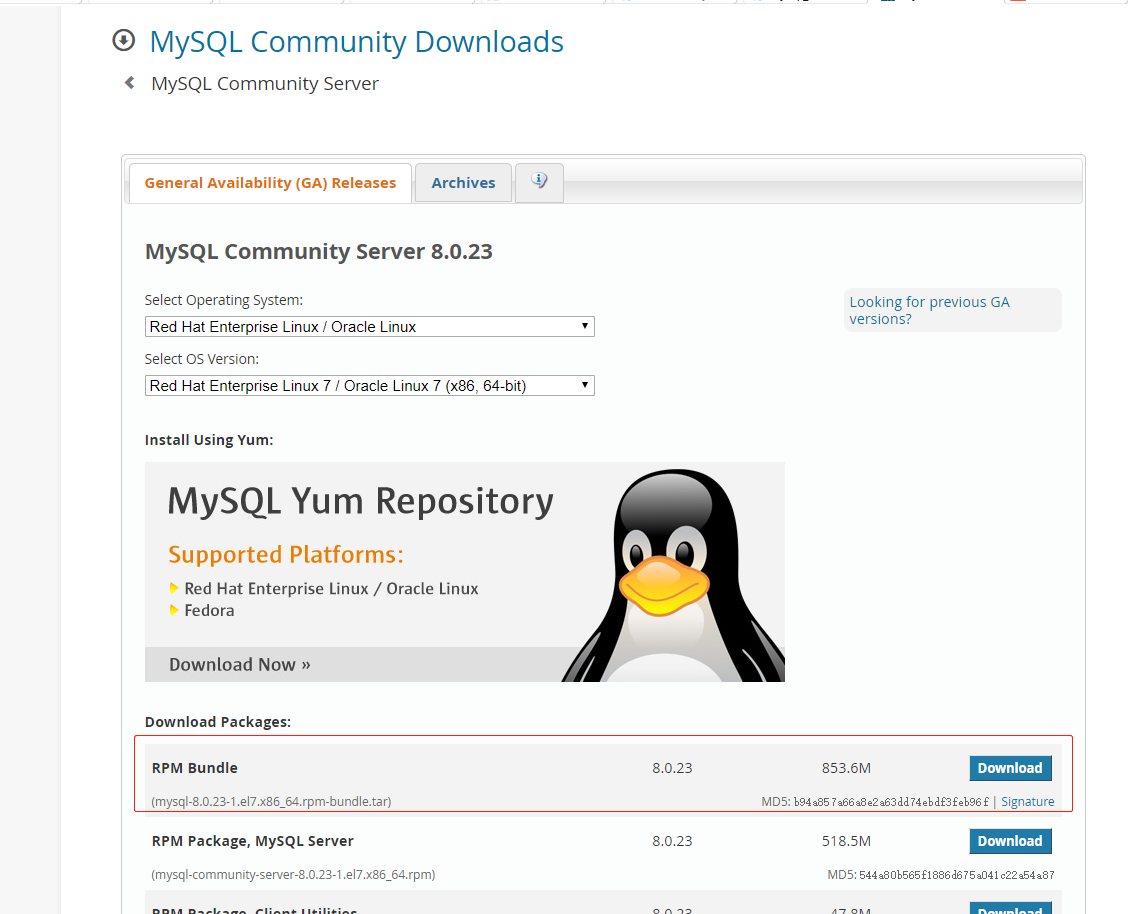1128x914 pixels.
Task: Click the download circle icon beside page title
Action: coord(124,40)
